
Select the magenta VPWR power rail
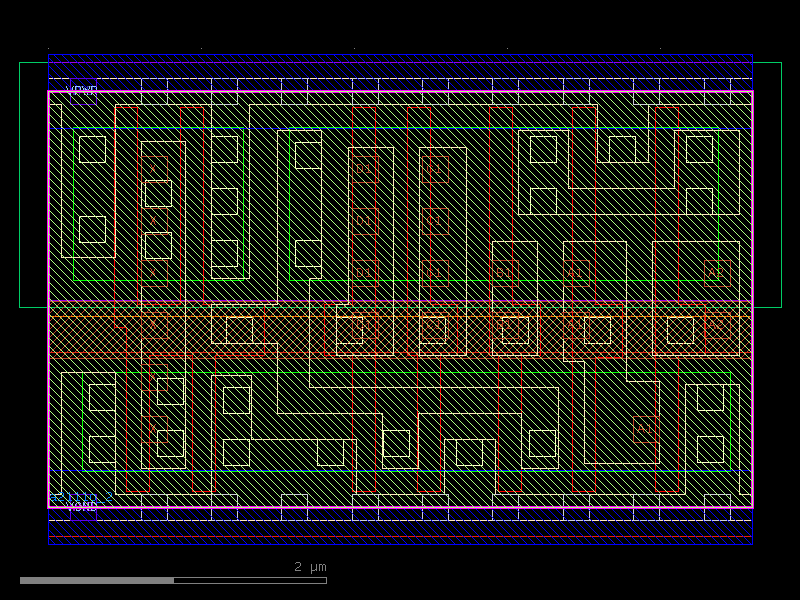point(400,90)
